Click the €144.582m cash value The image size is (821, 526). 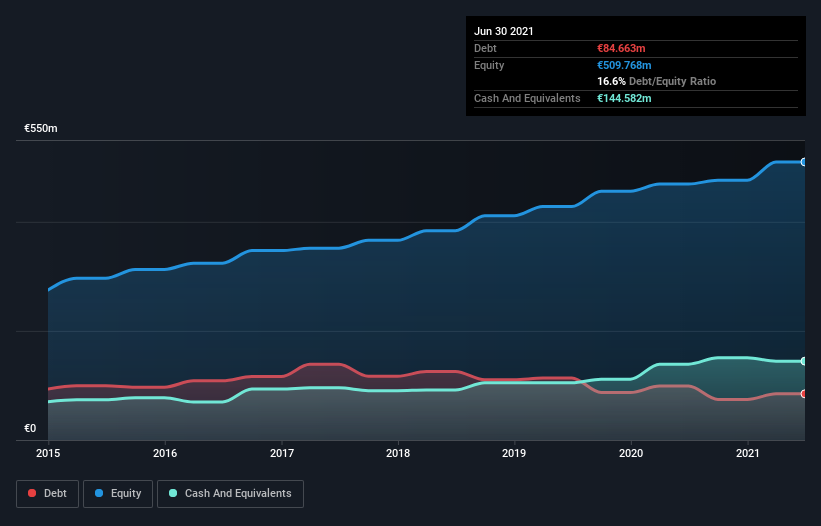click(x=624, y=98)
